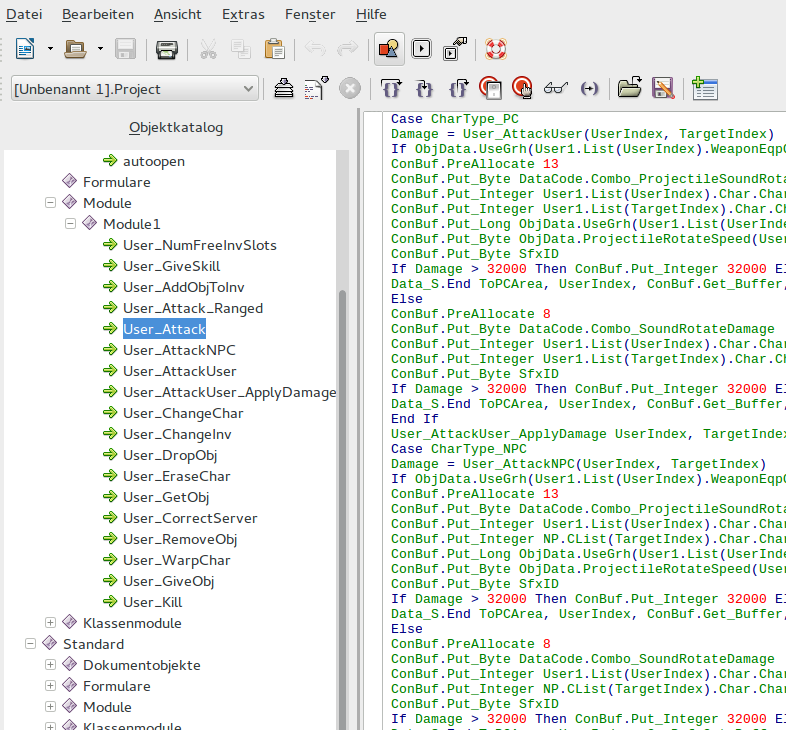Open the Extras menu
The height and width of the screenshot is (730, 786).
click(x=243, y=15)
